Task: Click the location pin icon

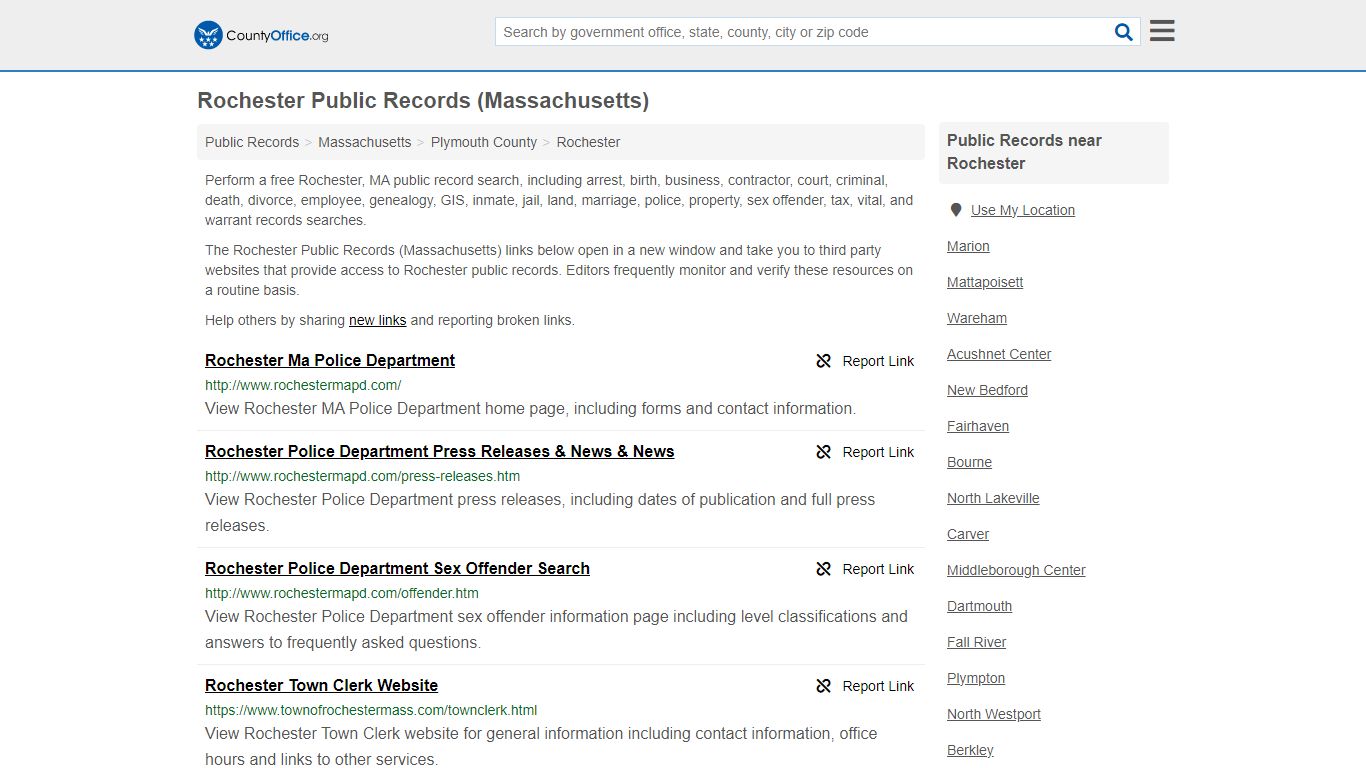Action: tap(956, 210)
